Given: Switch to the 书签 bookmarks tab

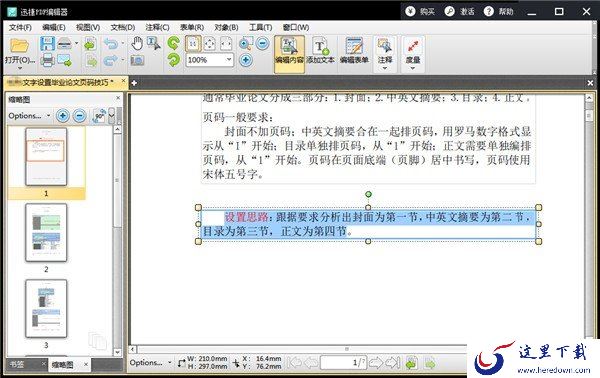Looking at the screenshot, I should point(17,364).
